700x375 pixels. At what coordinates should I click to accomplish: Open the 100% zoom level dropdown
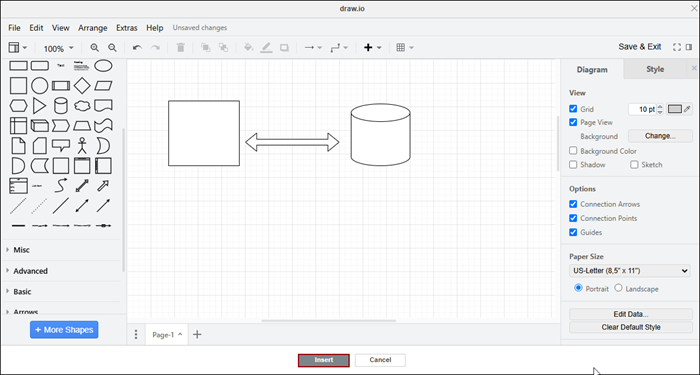[58, 48]
